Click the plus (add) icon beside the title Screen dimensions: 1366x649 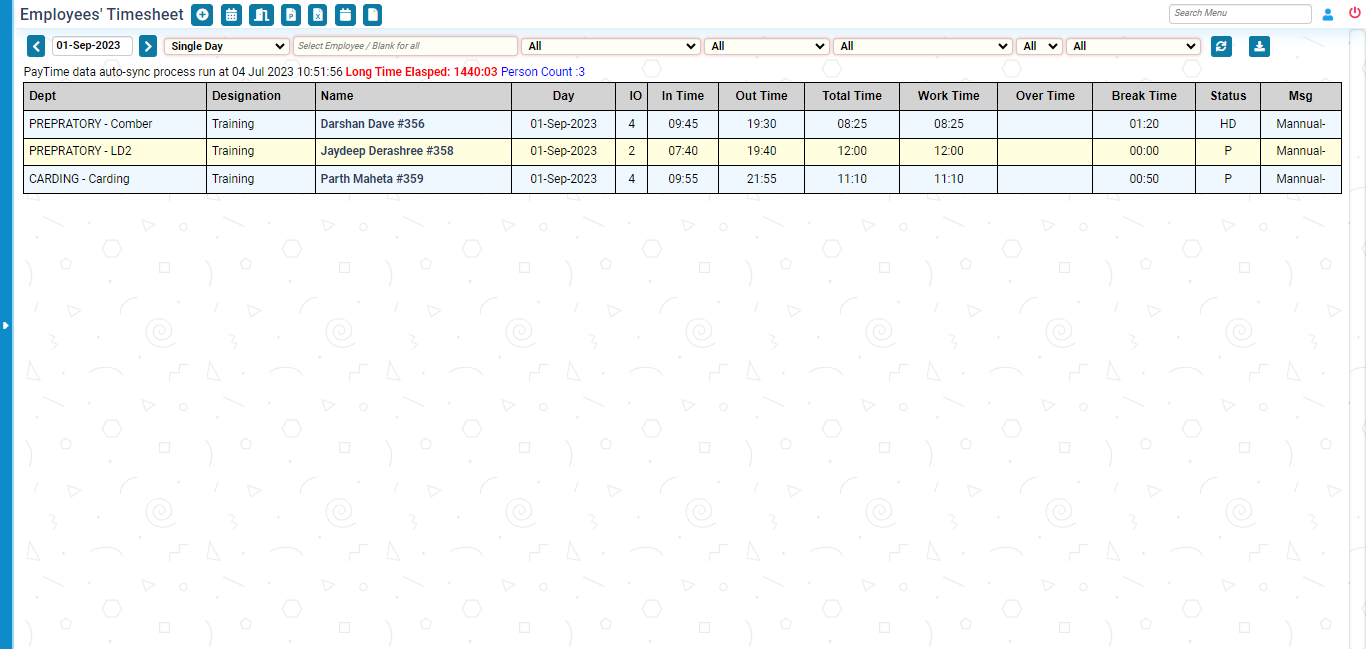202,15
